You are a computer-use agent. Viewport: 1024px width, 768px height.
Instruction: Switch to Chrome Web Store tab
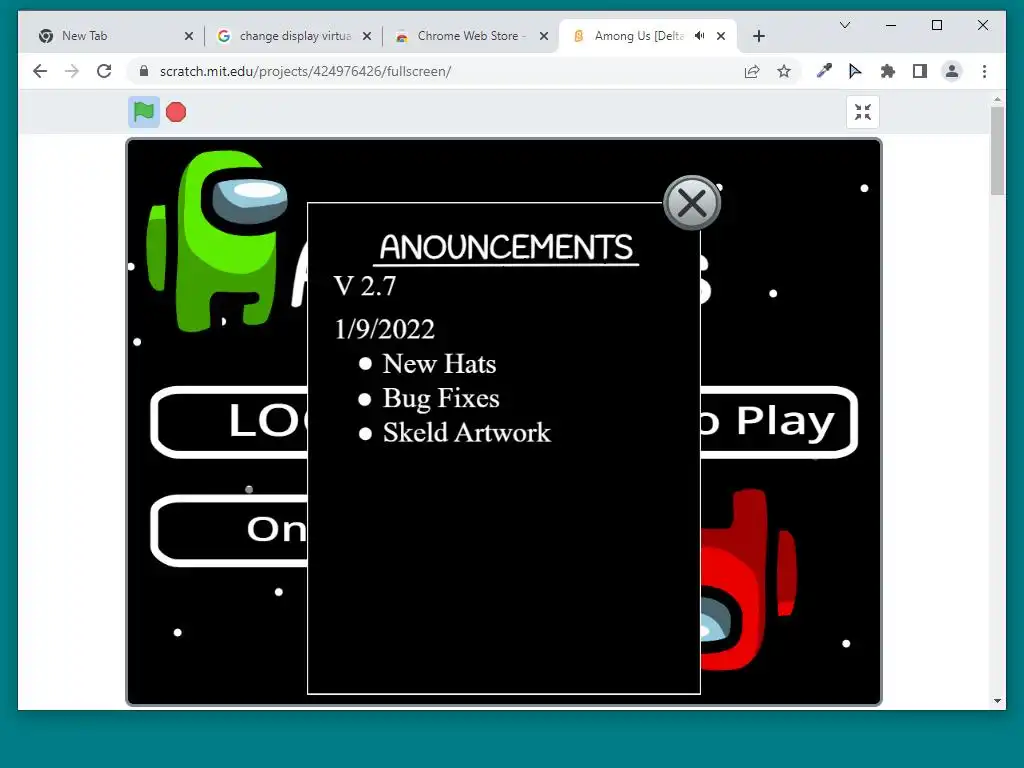click(x=471, y=36)
